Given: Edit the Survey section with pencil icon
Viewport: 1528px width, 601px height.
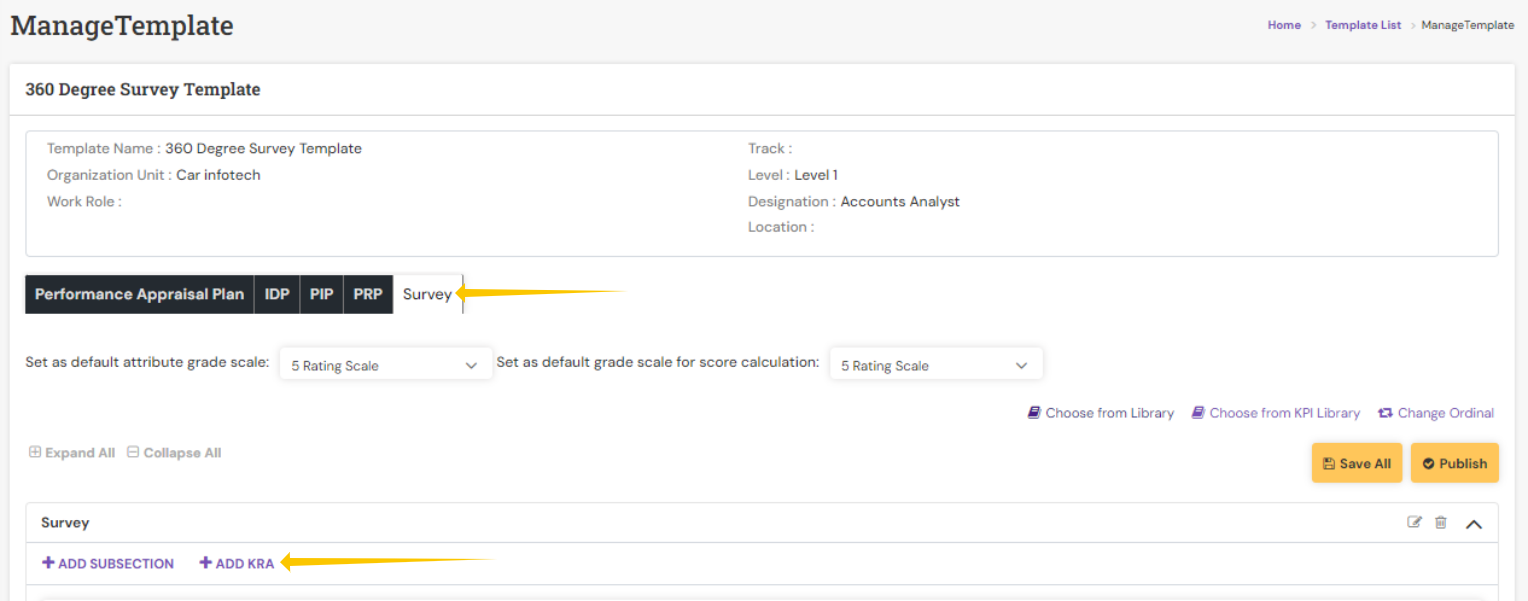Looking at the screenshot, I should [x=1414, y=522].
